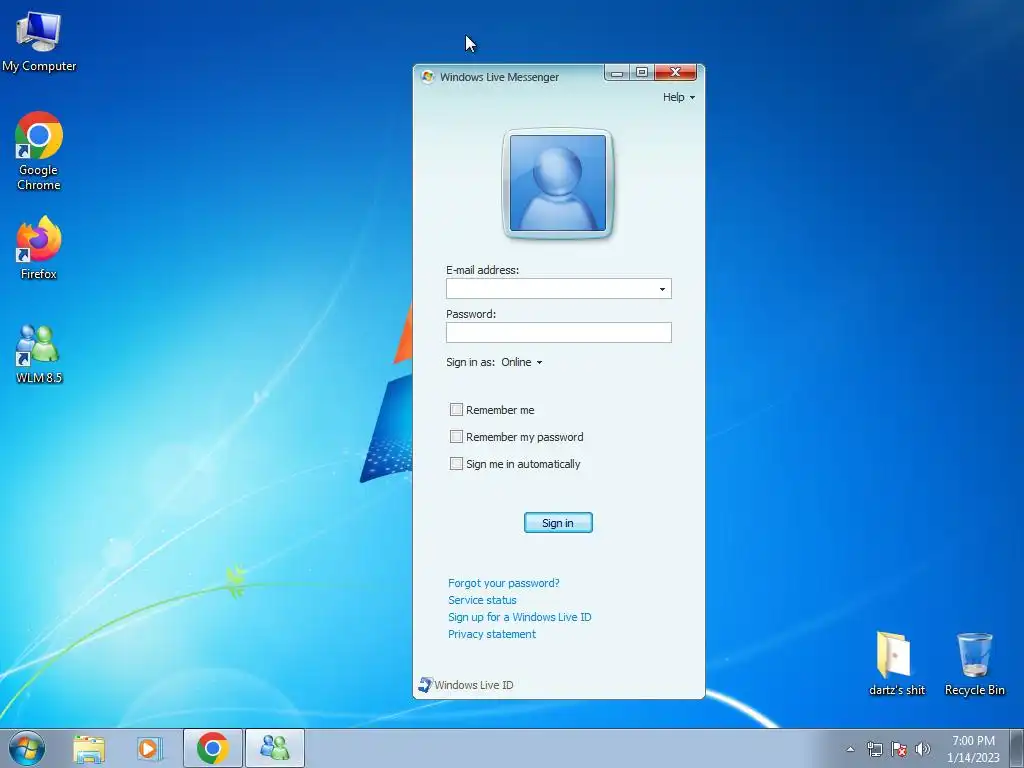Open the "dartz's shit" folder icon

(x=896, y=664)
